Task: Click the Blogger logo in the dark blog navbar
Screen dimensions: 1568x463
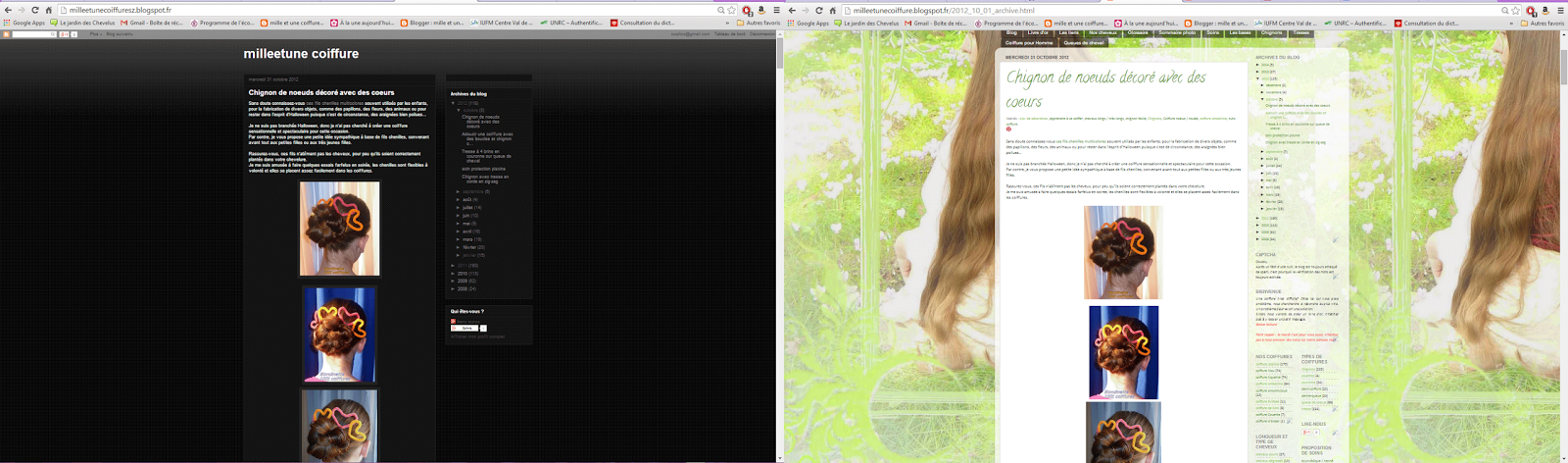Action: click(5, 34)
